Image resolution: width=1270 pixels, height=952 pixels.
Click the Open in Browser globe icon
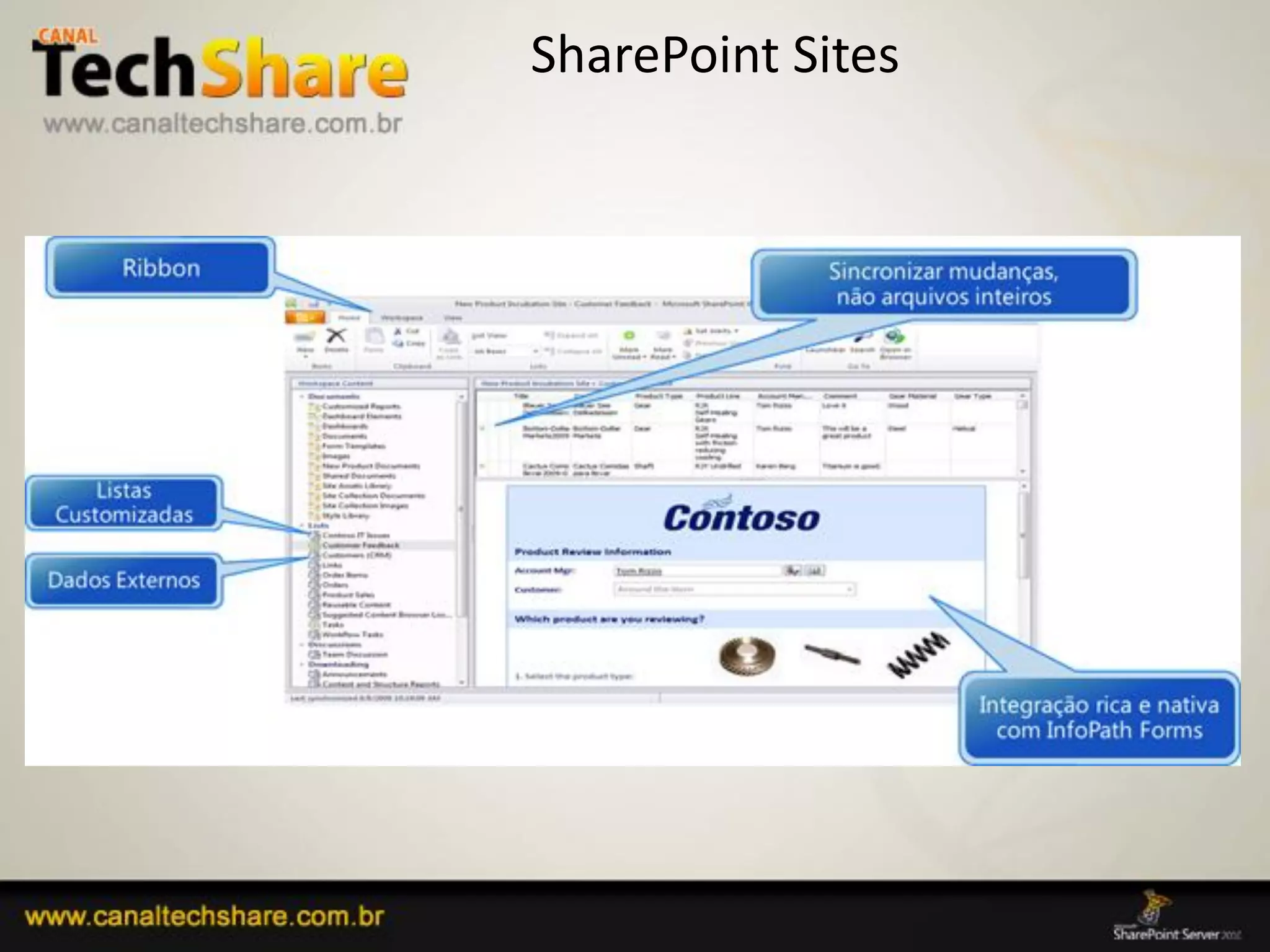click(895, 337)
